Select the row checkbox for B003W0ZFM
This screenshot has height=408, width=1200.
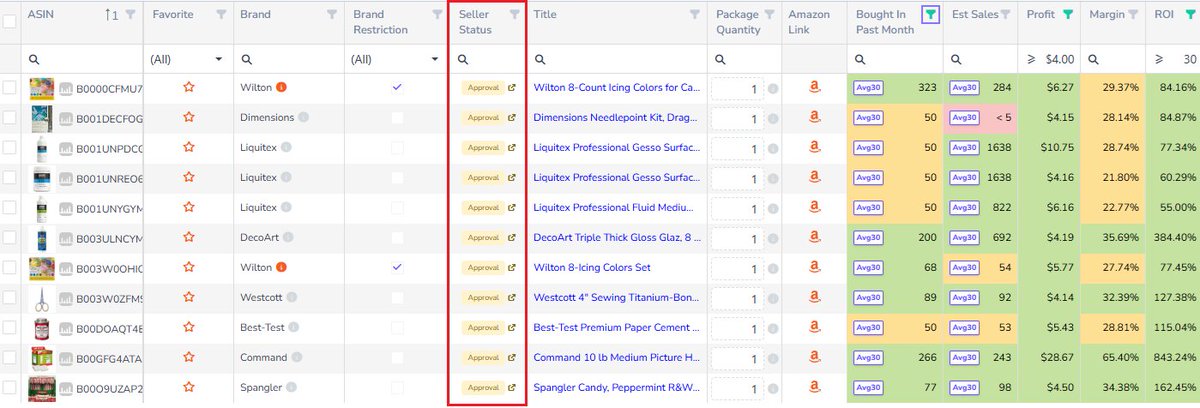[x=9, y=298]
